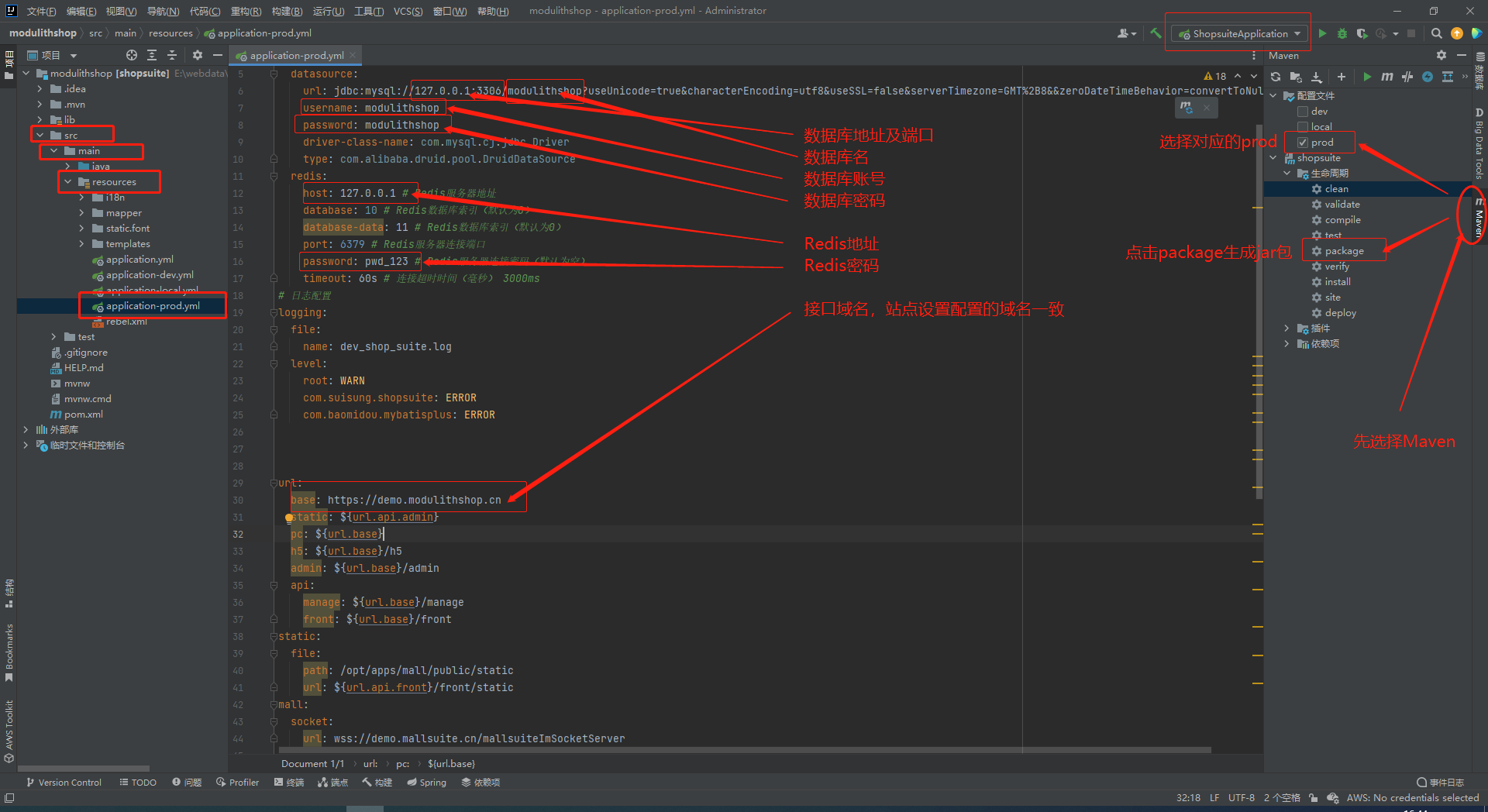The image size is (1488, 812).
Task: Locate opened file in project tree
Action: 132,55
